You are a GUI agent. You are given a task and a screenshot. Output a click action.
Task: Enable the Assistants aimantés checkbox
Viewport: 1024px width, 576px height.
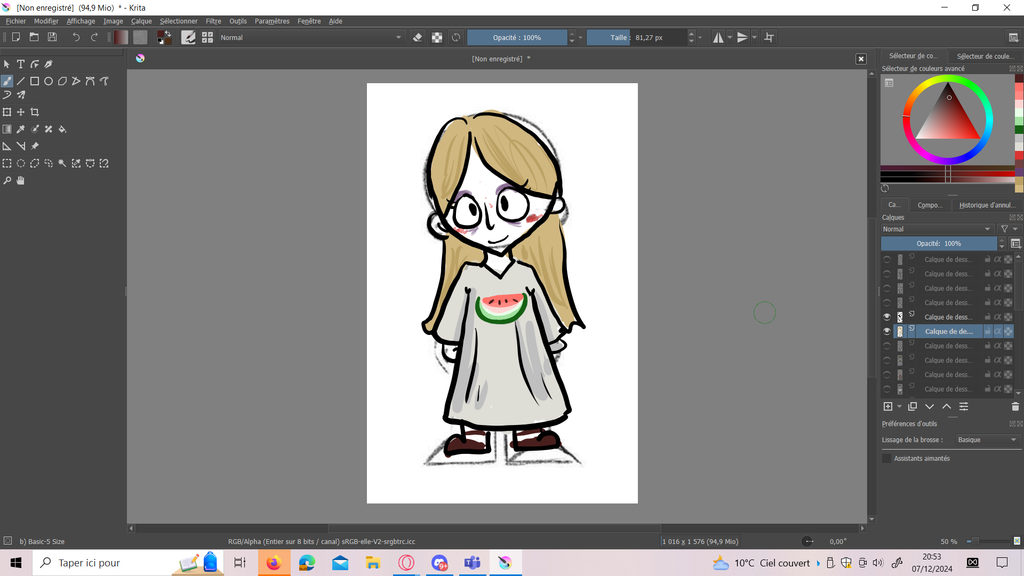(x=887, y=458)
